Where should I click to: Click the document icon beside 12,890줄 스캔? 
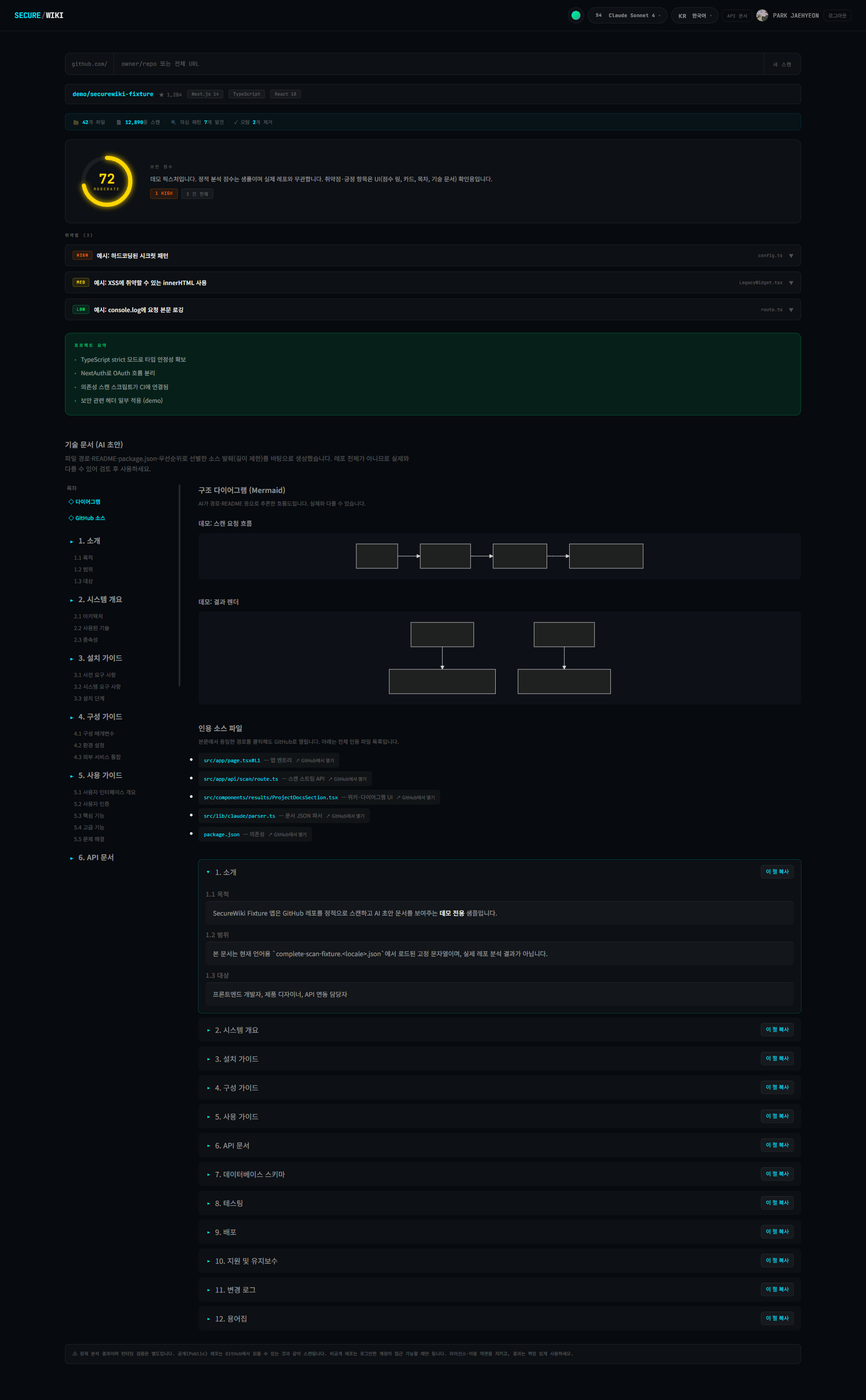pos(119,122)
